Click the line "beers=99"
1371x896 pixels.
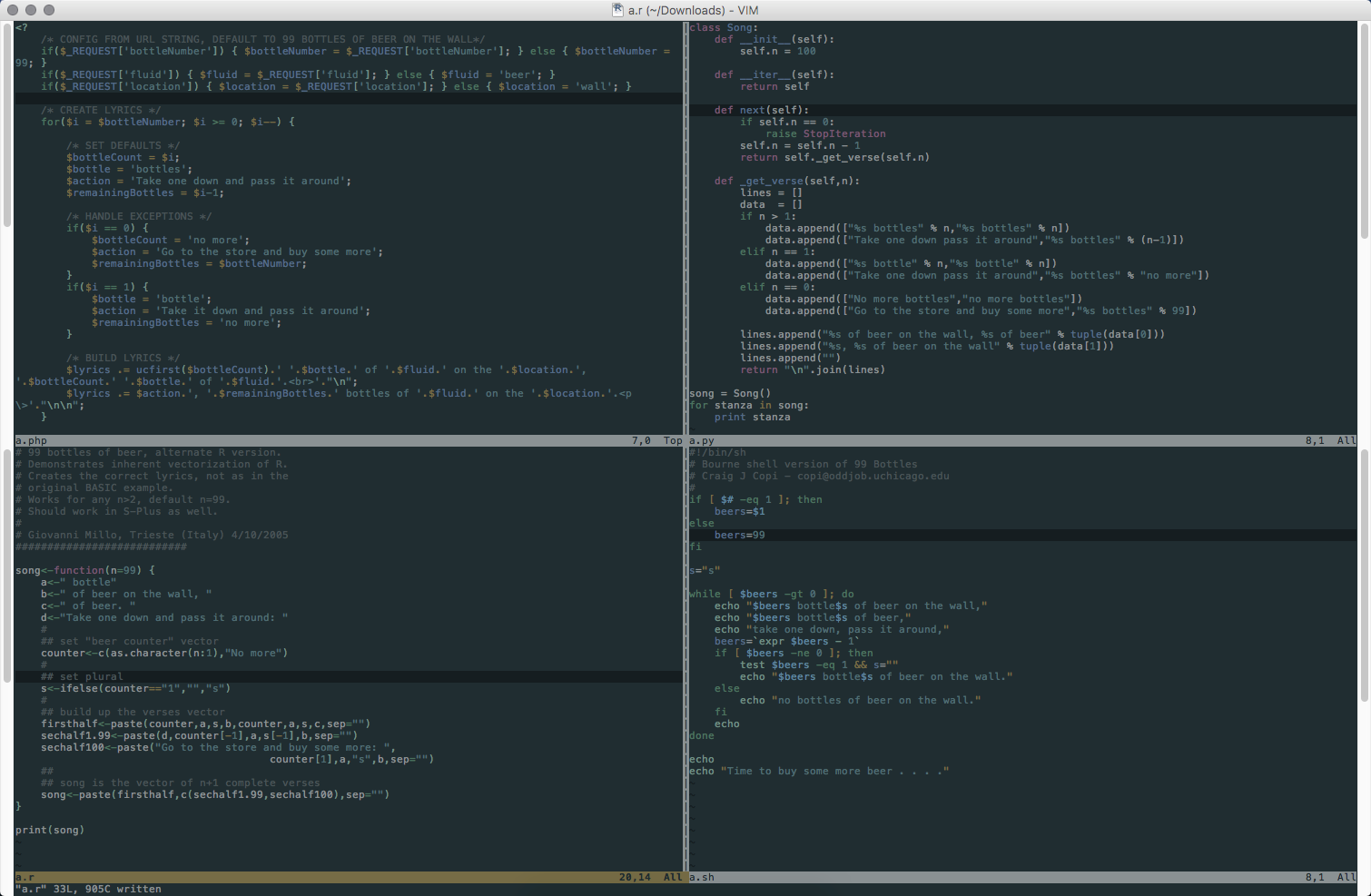[x=740, y=535]
